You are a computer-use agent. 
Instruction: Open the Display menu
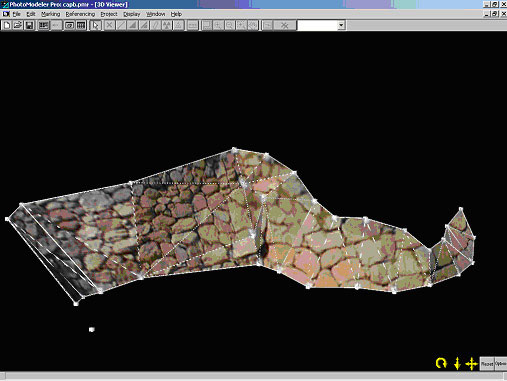coord(132,14)
